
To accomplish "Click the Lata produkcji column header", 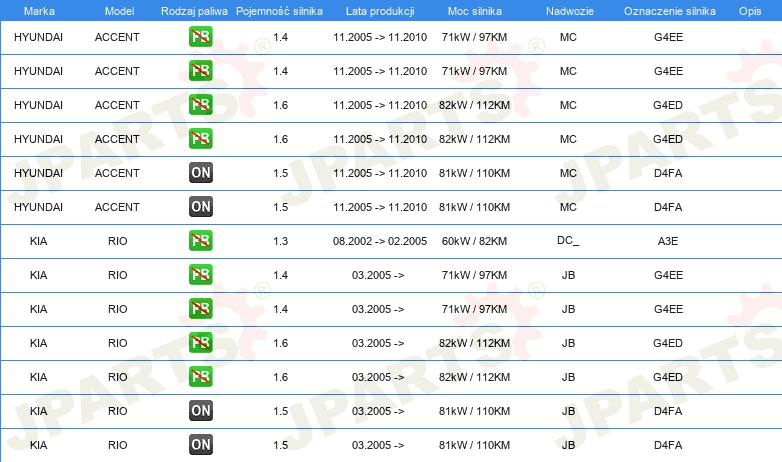I will 380,11.
